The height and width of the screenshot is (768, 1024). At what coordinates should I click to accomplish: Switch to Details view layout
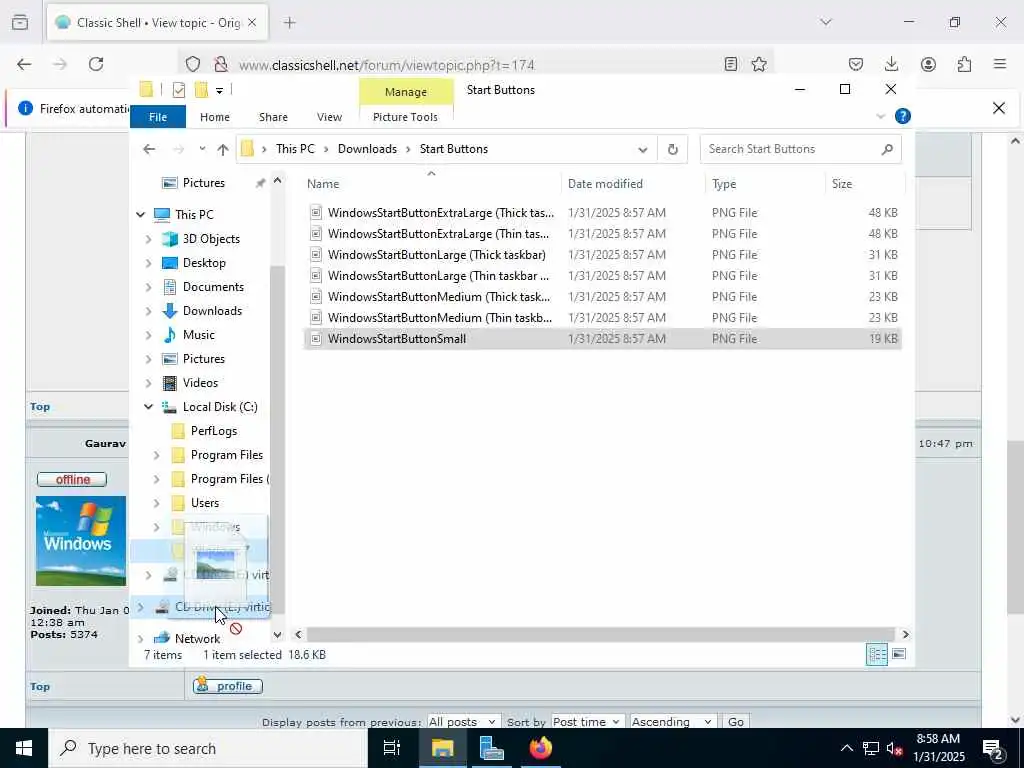click(876, 654)
